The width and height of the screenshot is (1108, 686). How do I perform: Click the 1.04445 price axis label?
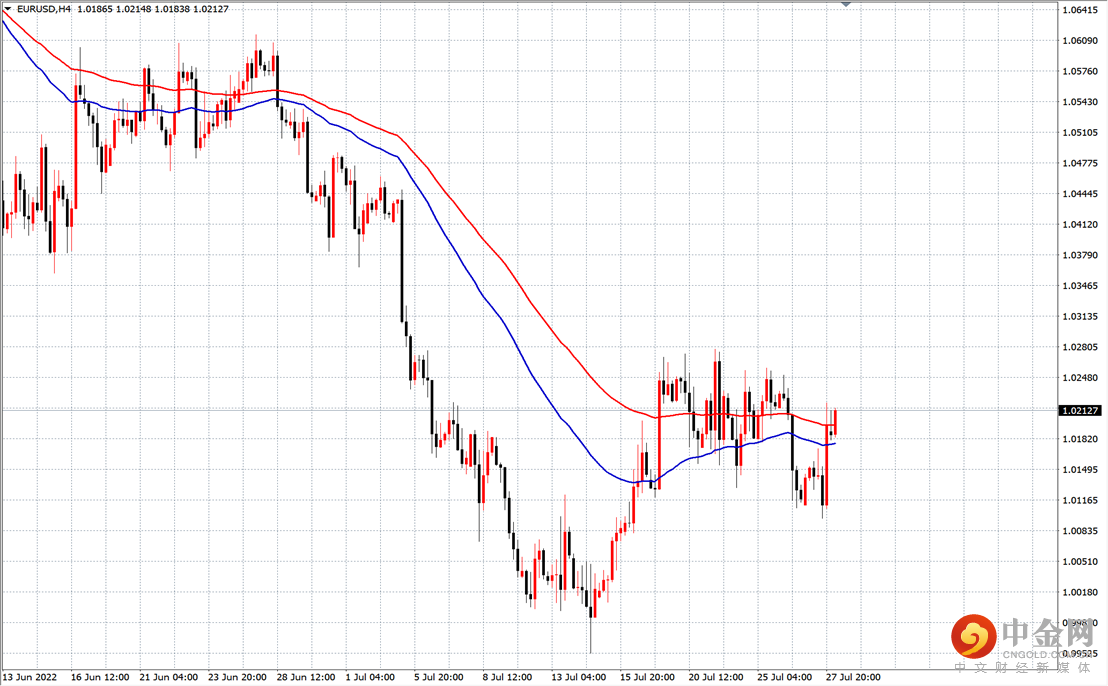point(1080,194)
